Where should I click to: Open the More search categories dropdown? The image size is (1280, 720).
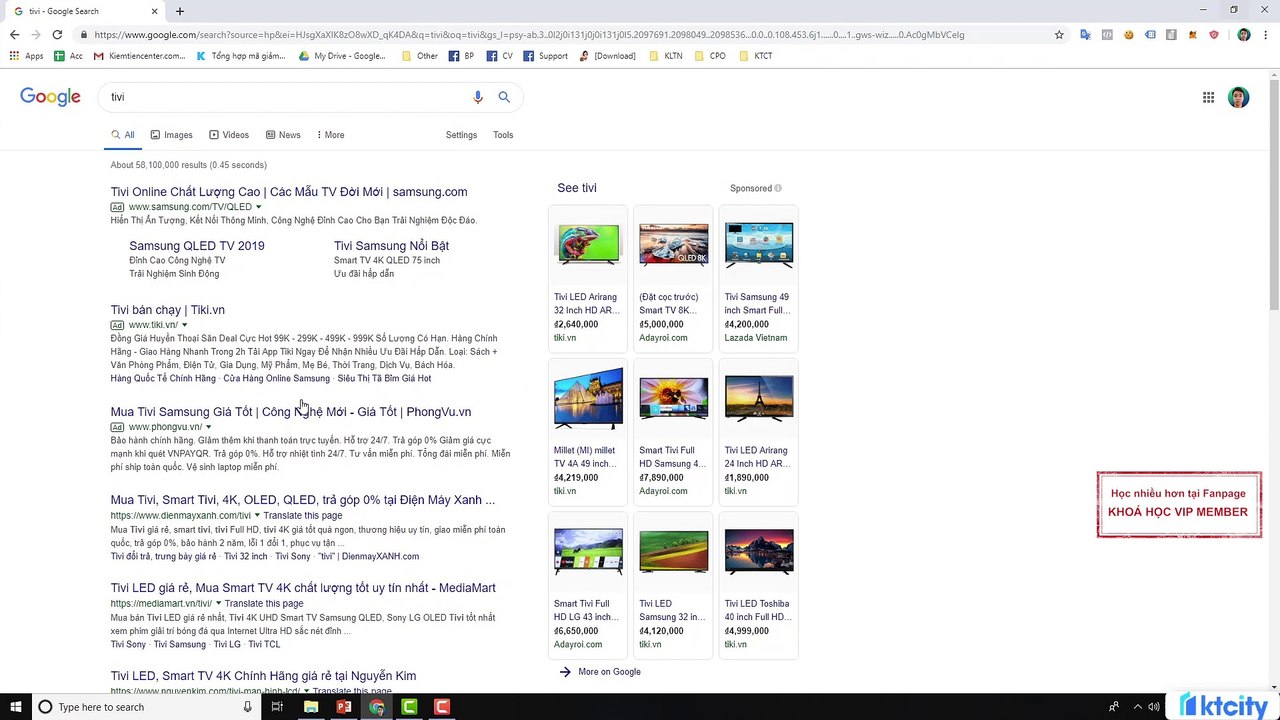(330, 135)
